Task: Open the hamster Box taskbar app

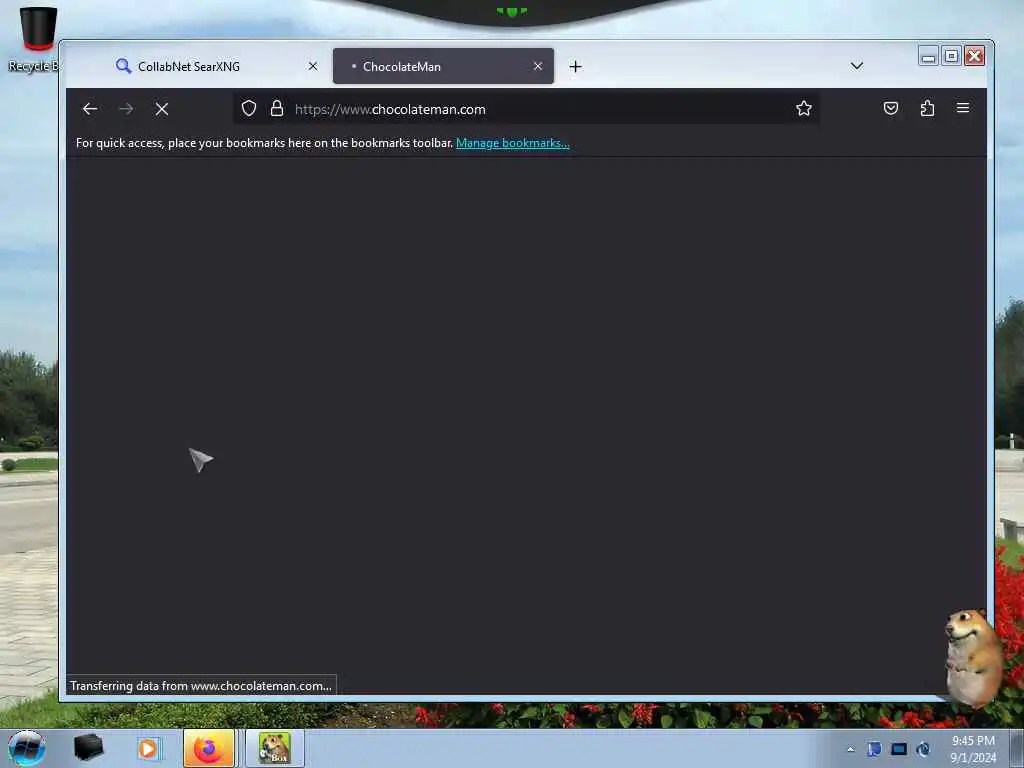Action: pos(274,748)
